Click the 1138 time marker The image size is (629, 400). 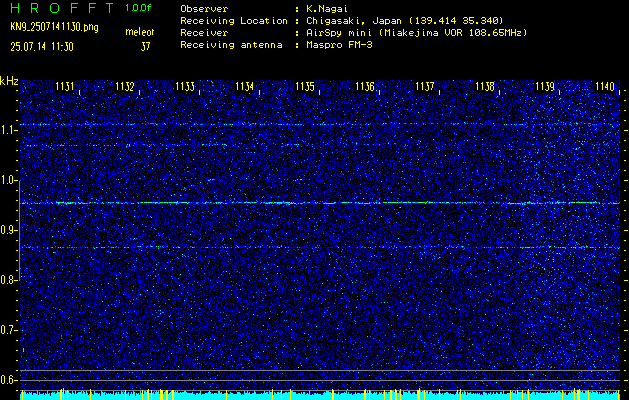485,87
